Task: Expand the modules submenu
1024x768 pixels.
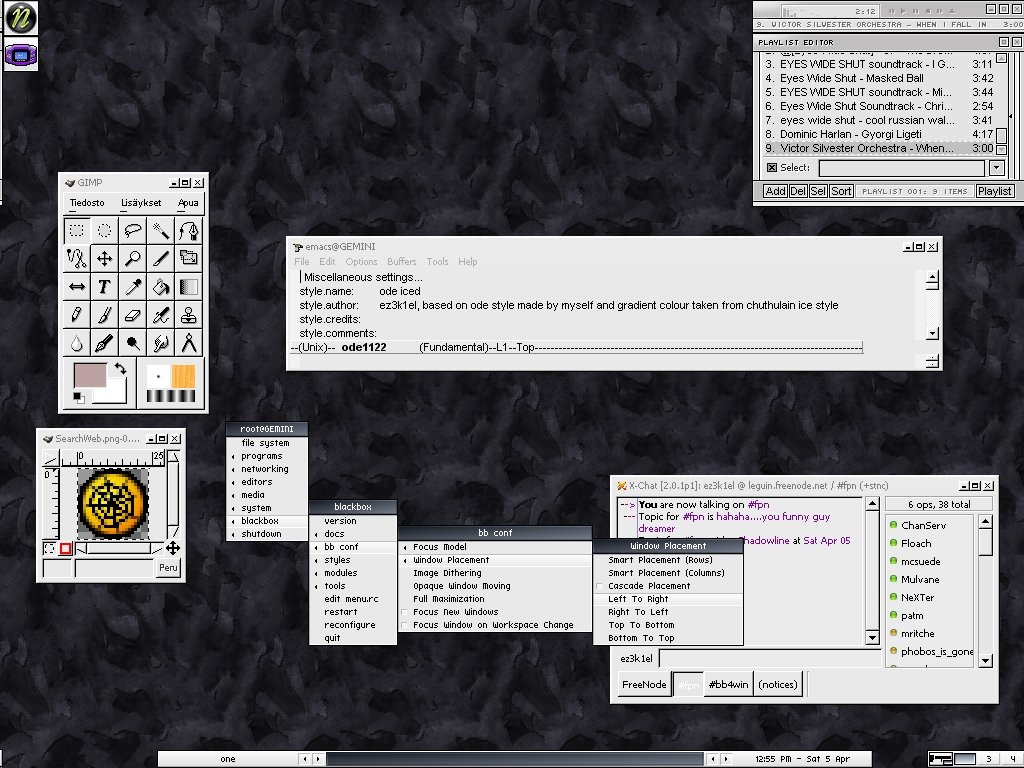Action: click(353, 573)
